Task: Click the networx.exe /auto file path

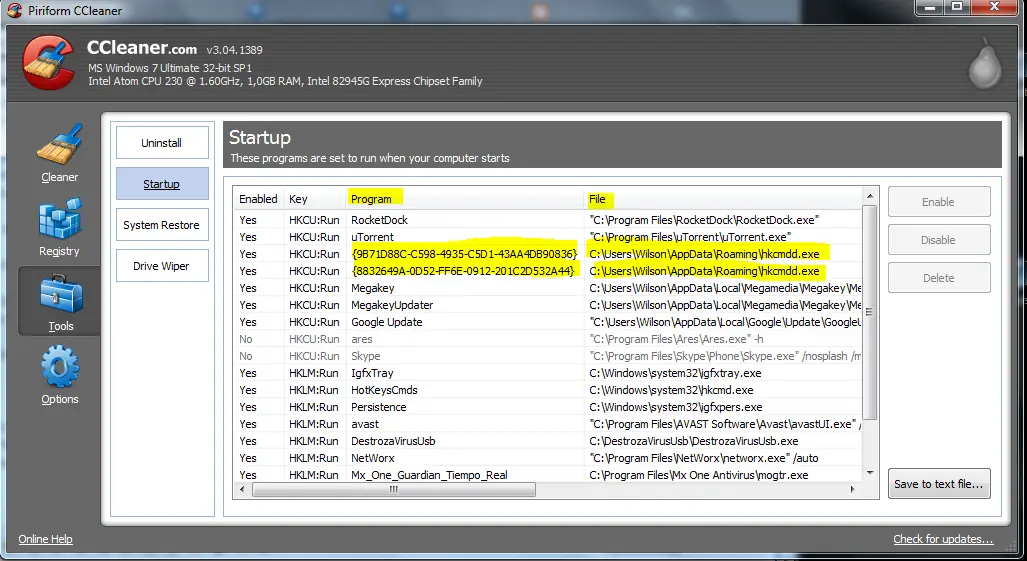Action: (x=704, y=458)
